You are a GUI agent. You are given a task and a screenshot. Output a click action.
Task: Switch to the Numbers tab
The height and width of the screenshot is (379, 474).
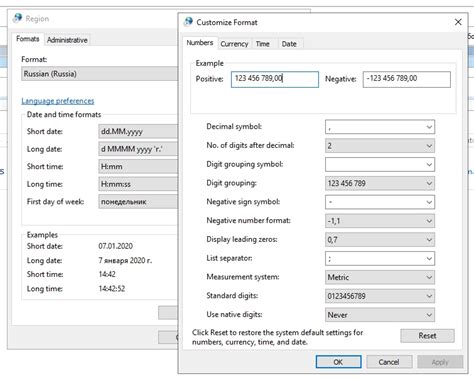point(199,43)
